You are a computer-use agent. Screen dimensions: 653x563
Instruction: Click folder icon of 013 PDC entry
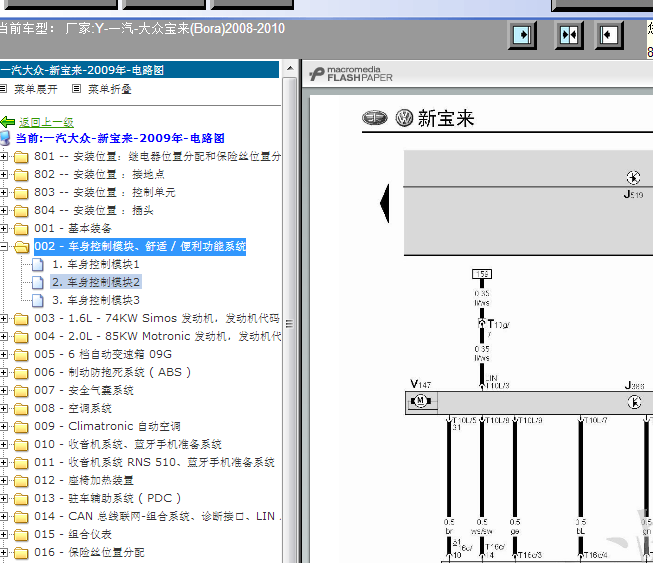tap(21, 498)
